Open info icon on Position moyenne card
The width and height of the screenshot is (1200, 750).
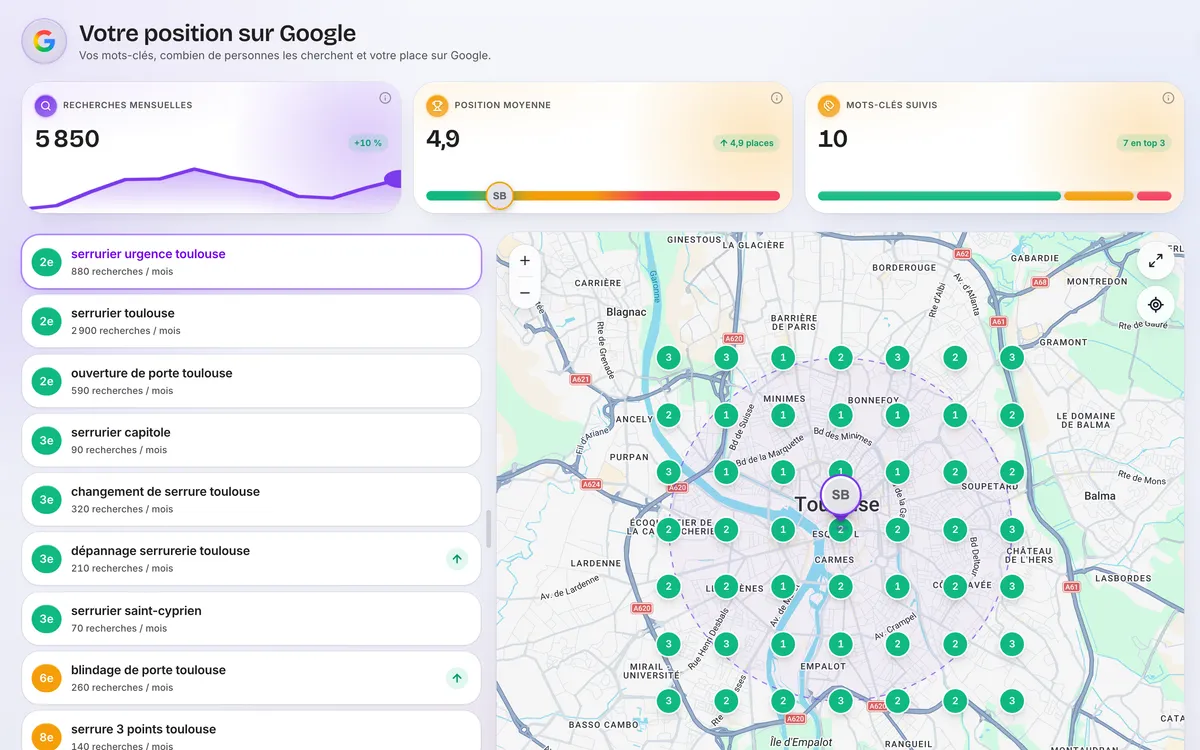[x=777, y=98]
